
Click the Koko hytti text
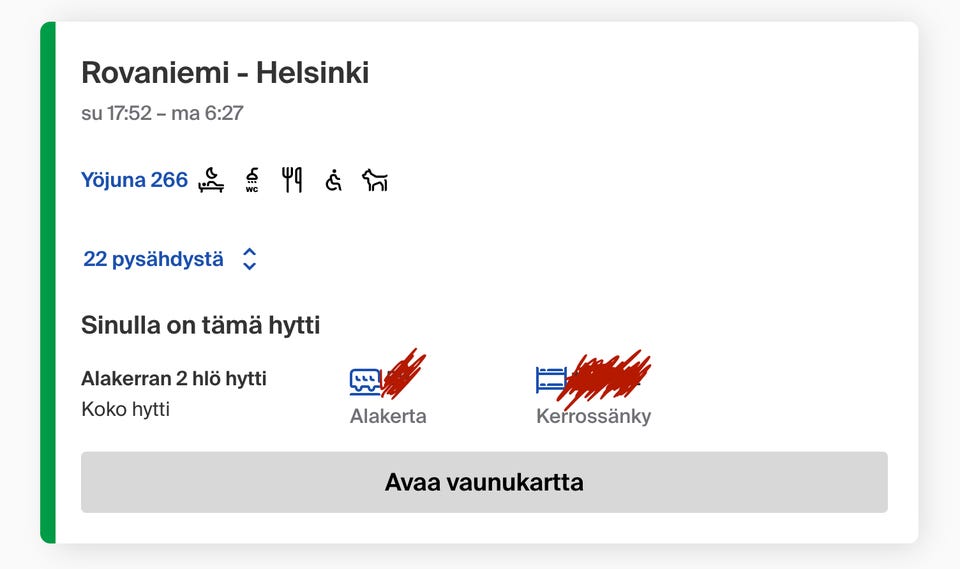point(125,409)
